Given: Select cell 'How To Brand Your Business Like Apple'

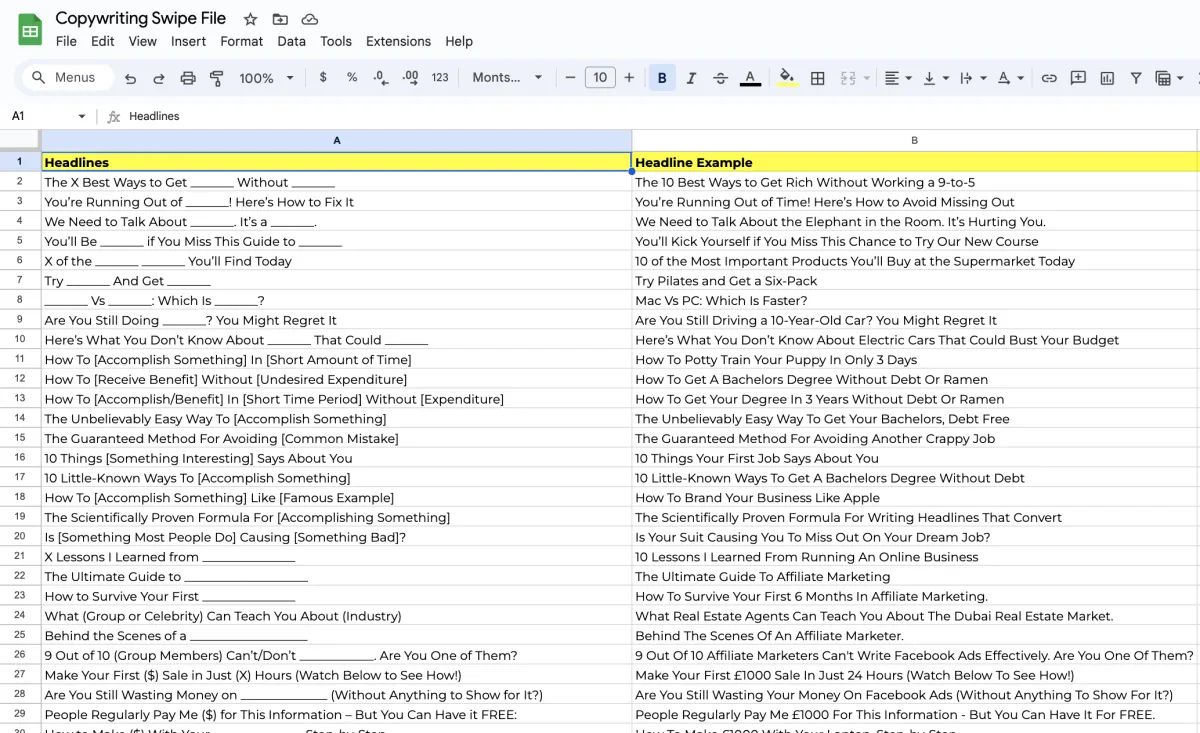Looking at the screenshot, I should point(915,498).
